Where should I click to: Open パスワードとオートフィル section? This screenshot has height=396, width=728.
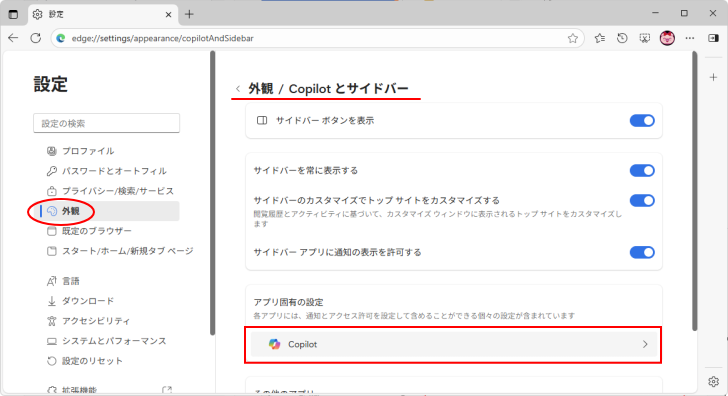(x=106, y=171)
